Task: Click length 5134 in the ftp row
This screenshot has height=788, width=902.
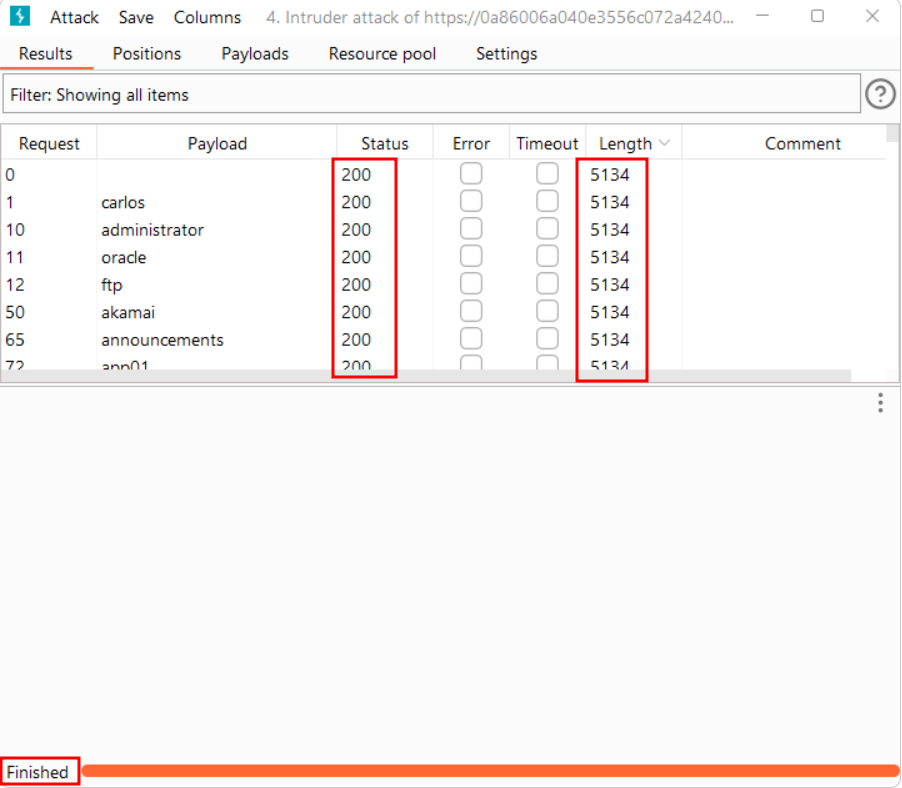Action: click(610, 285)
